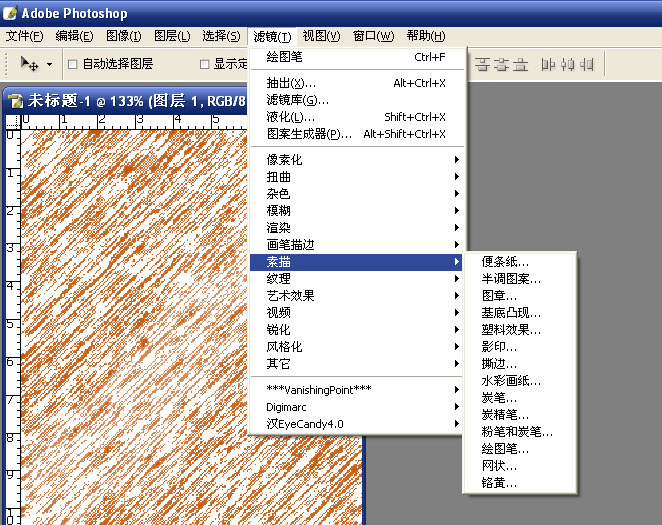Open the 图像(I) menu
The image size is (662, 525).
coord(123,36)
